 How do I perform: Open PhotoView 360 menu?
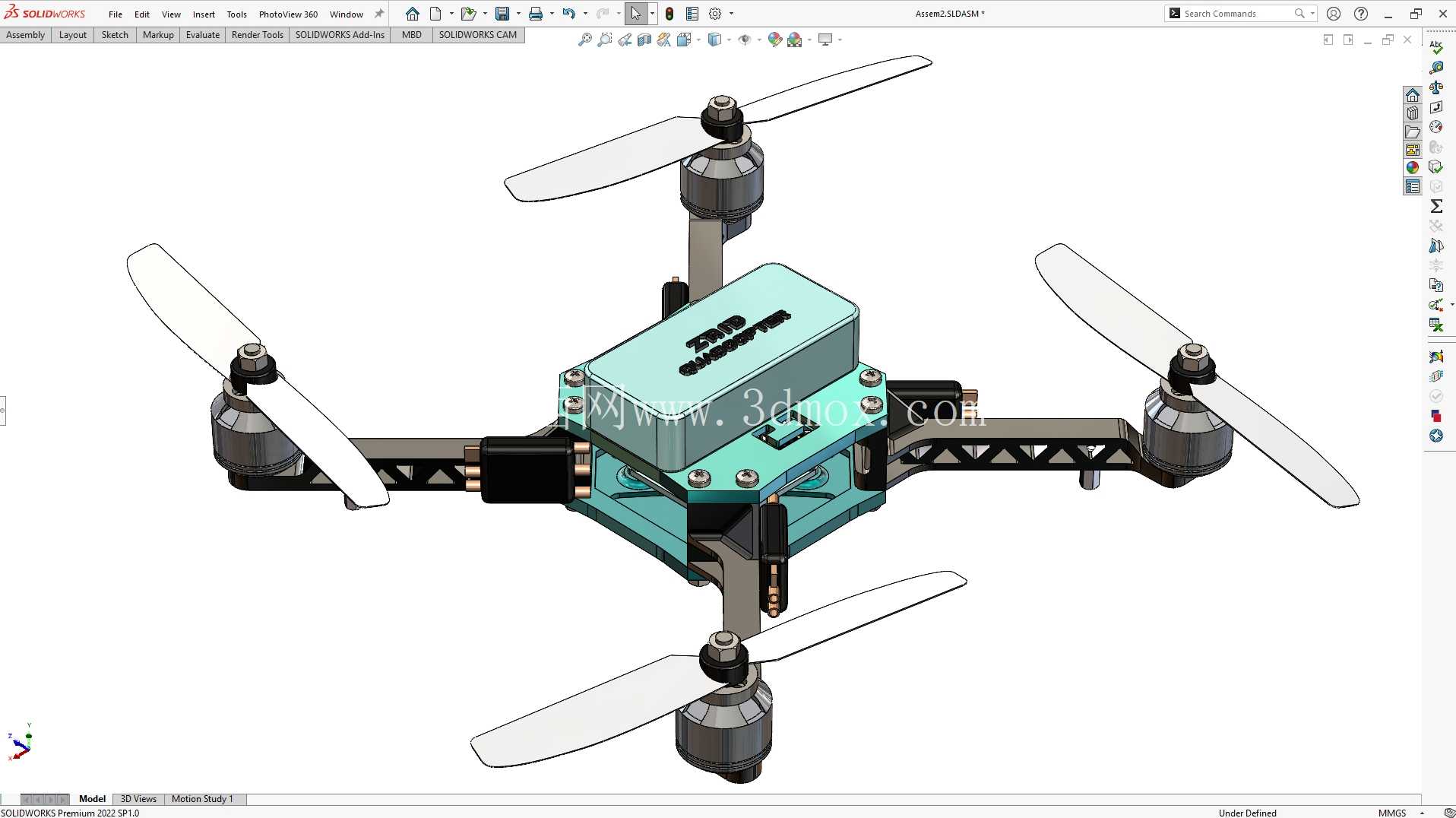point(288,14)
